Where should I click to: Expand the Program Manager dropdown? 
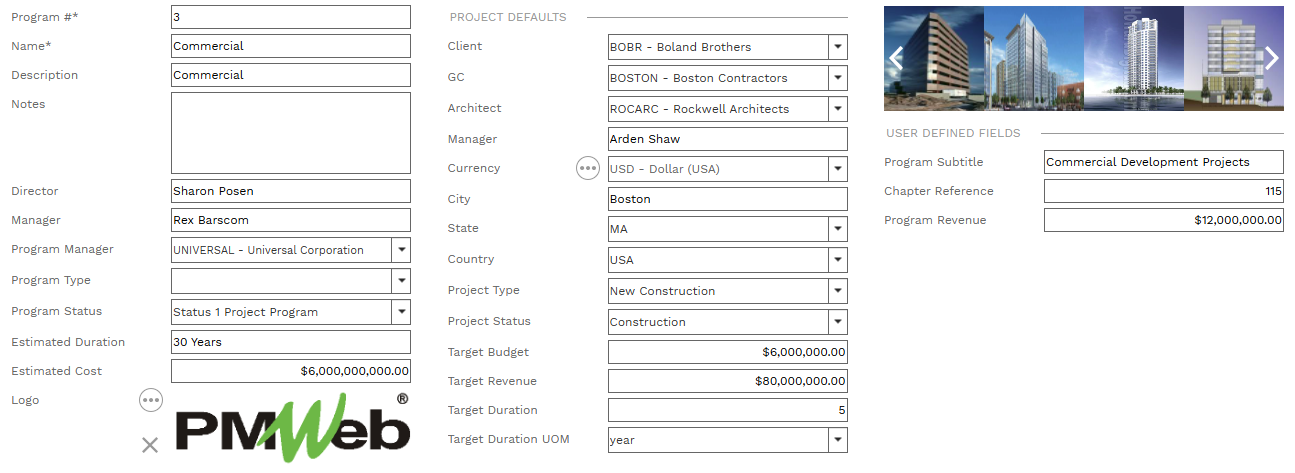click(400, 250)
